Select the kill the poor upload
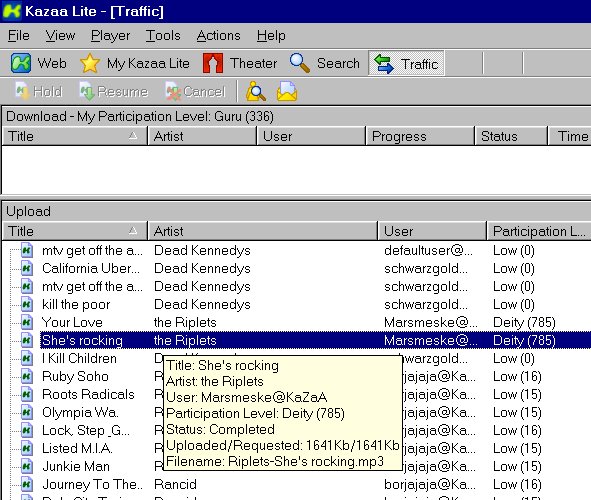This screenshot has width=591, height=500. [76, 304]
